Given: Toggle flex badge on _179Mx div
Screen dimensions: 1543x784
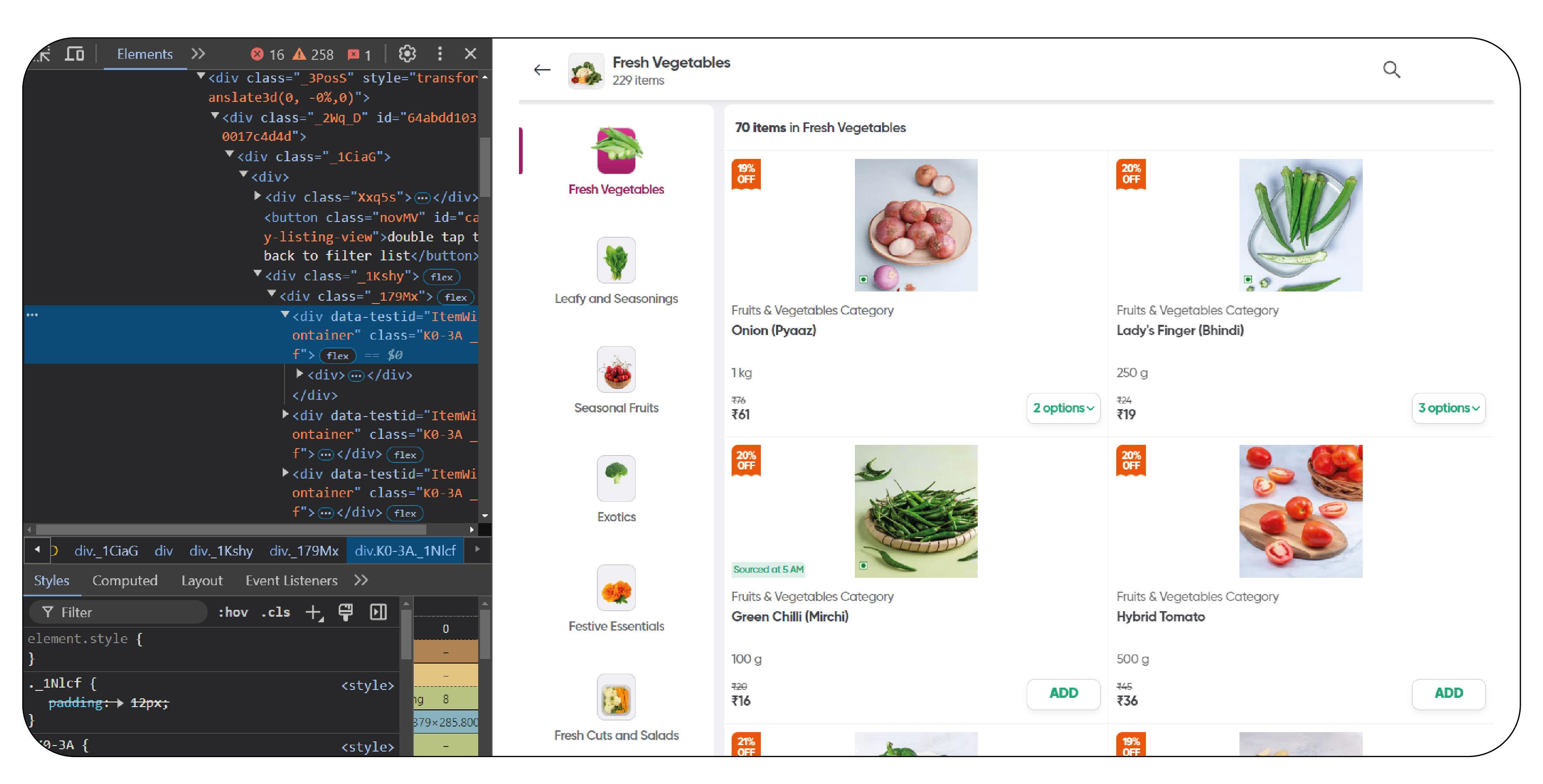Looking at the screenshot, I should click(x=456, y=297).
